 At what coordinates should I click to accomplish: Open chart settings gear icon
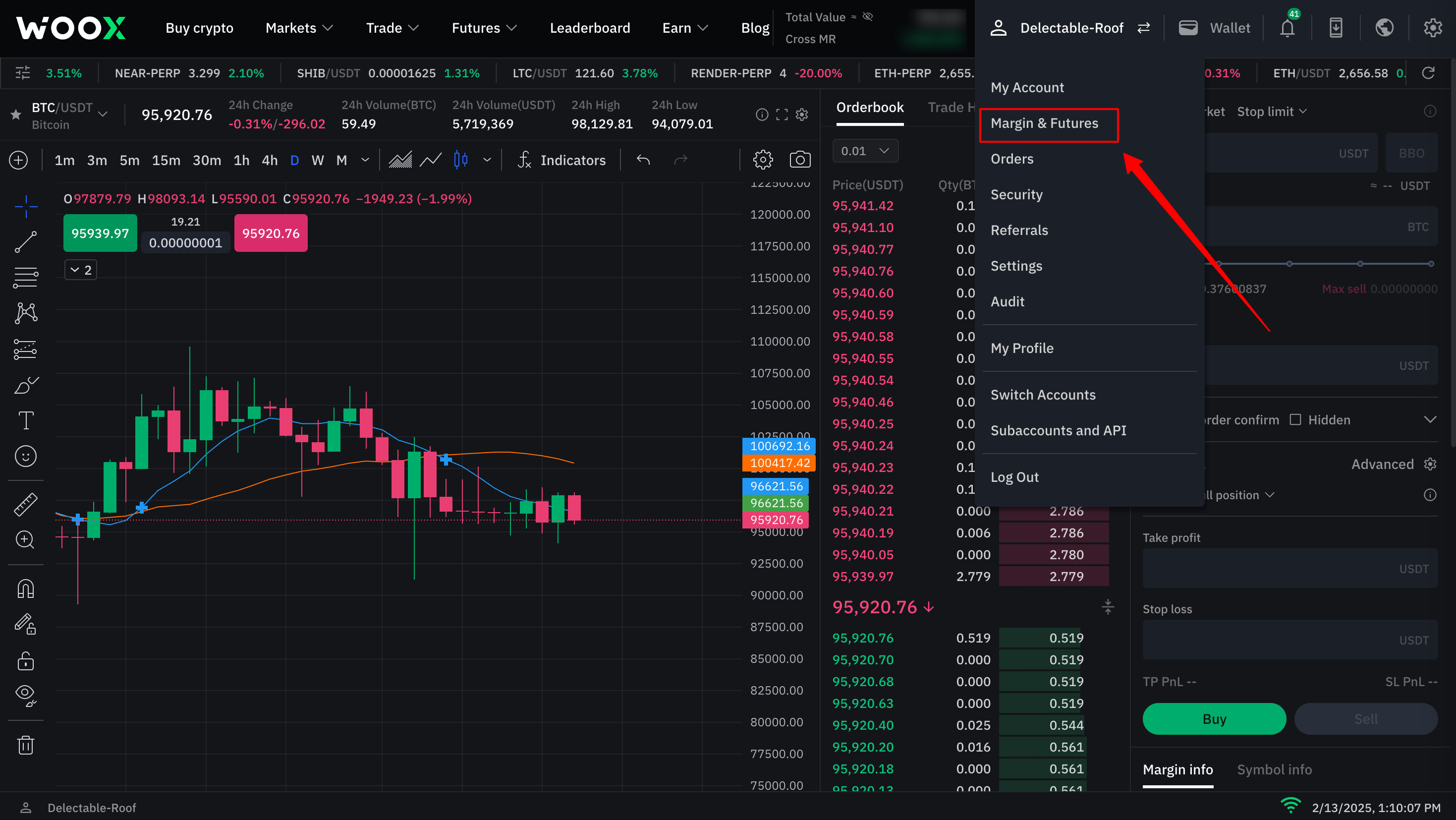[763, 160]
